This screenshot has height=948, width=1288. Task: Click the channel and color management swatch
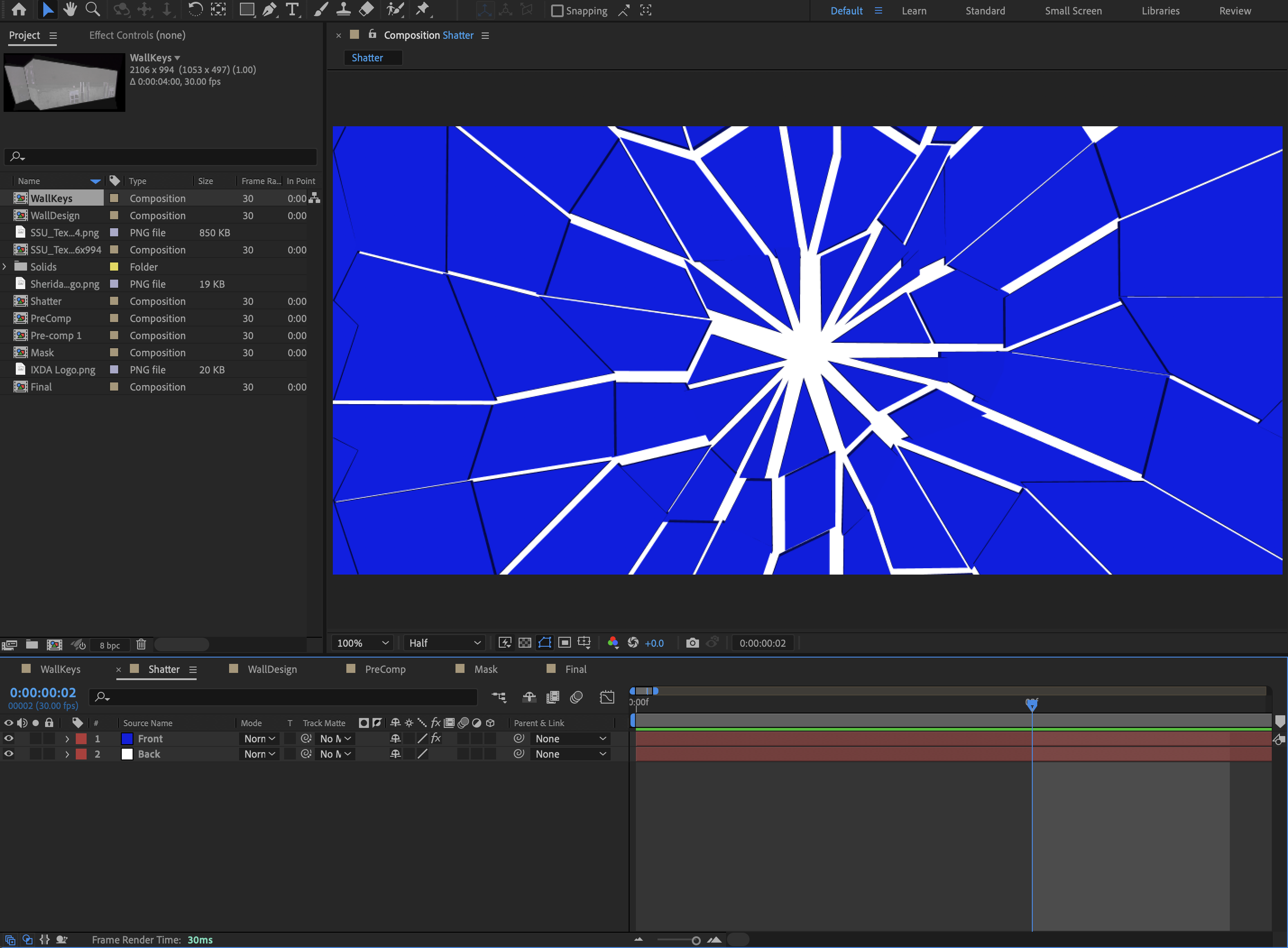[613, 643]
